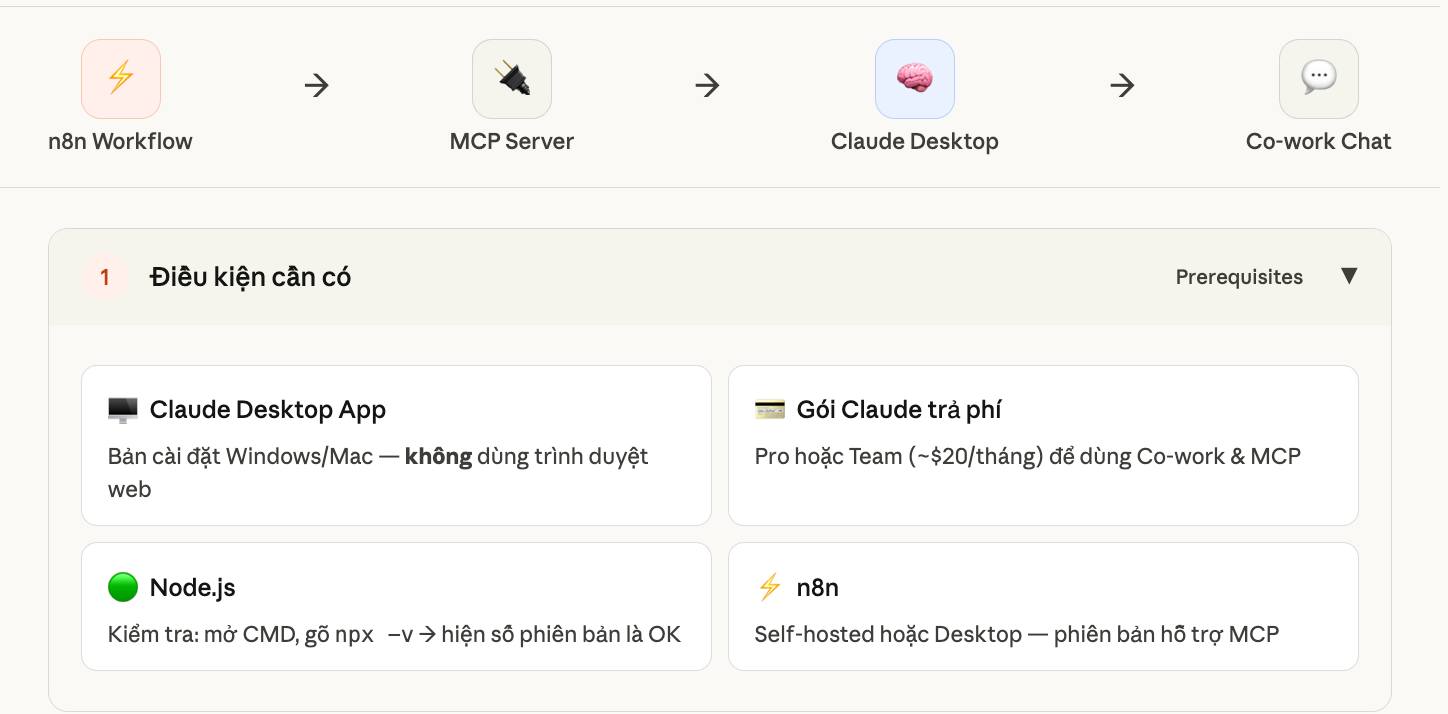Screen dimensions: 1448x714
Task: Click the green circle Node.js icon
Action: point(123,588)
